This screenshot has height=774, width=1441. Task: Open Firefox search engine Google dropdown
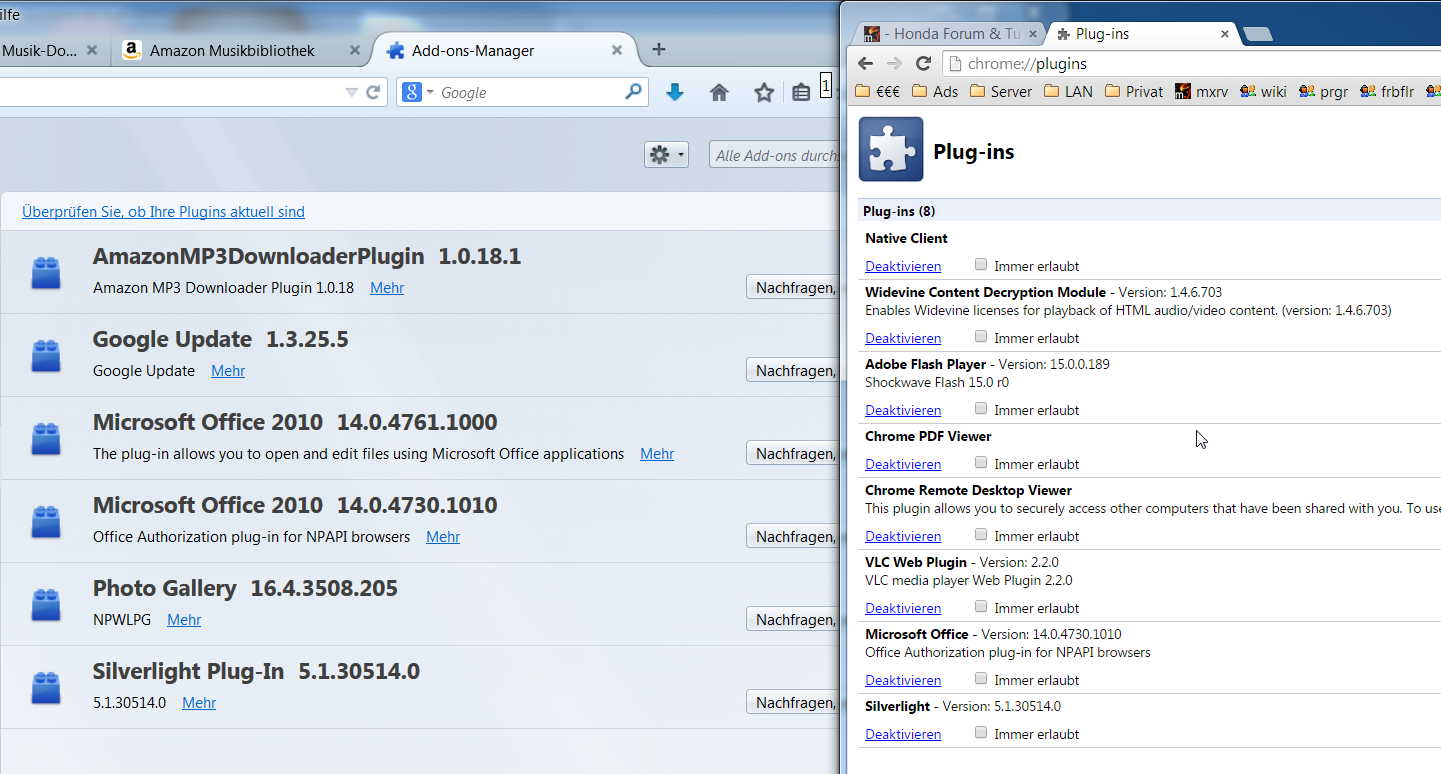[x=418, y=92]
